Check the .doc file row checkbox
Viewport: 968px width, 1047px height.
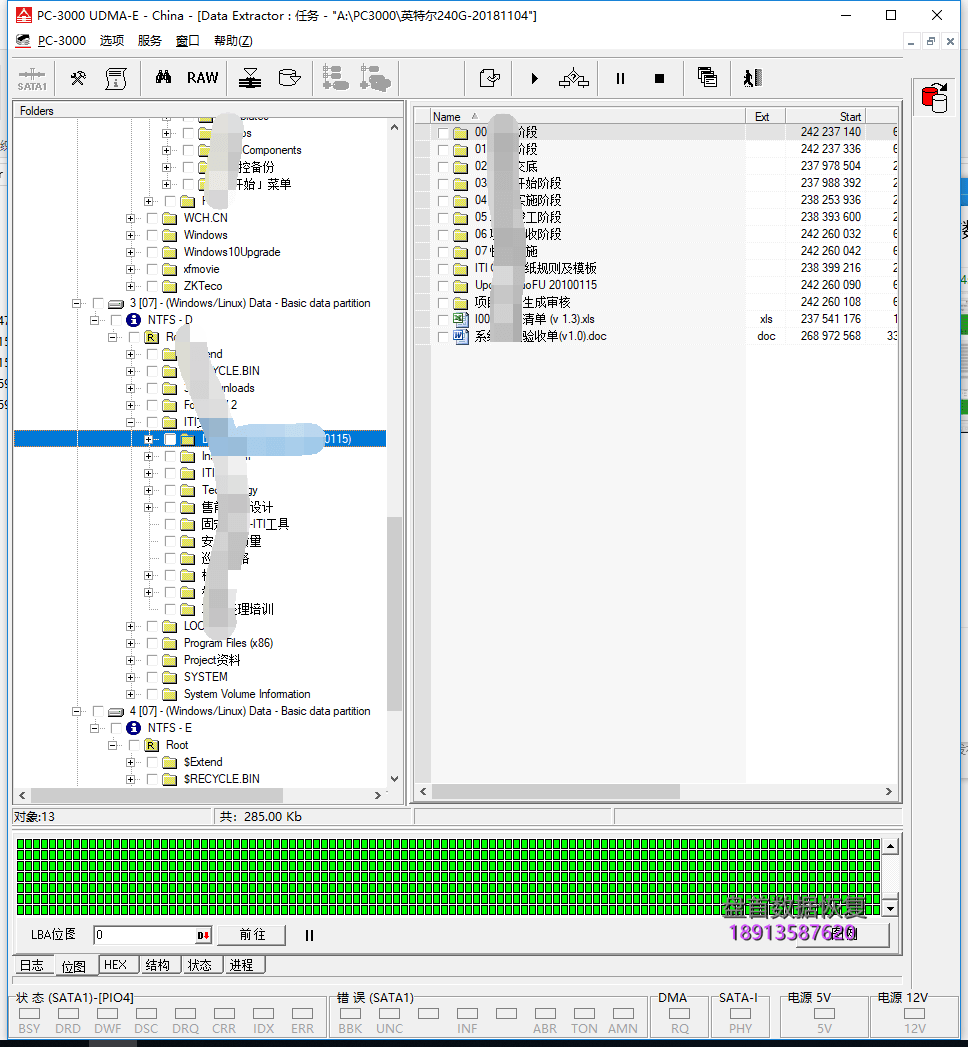click(x=443, y=337)
